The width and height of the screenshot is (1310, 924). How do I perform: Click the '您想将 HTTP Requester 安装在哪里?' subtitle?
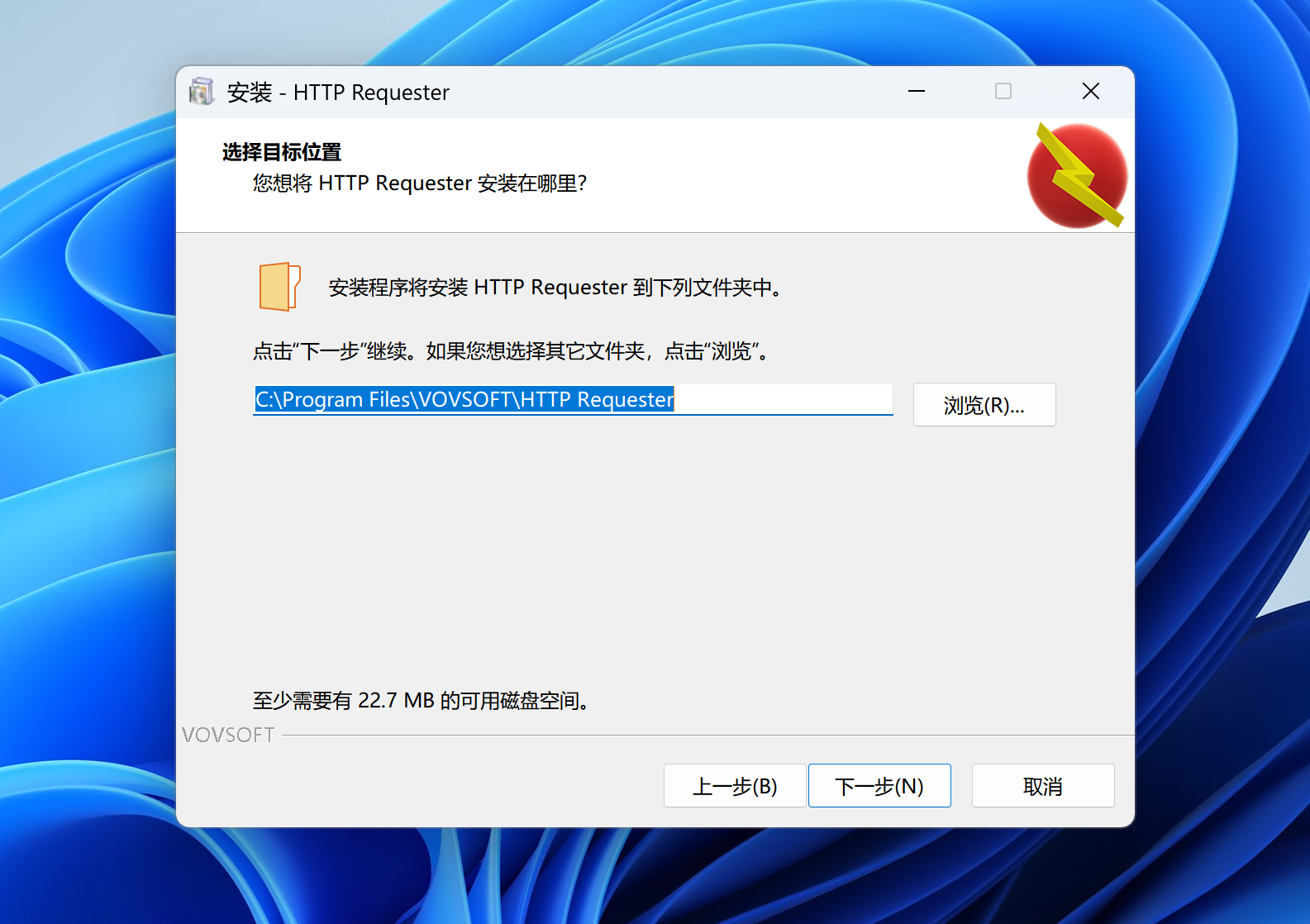pyautogui.click(x=419, y=183)
